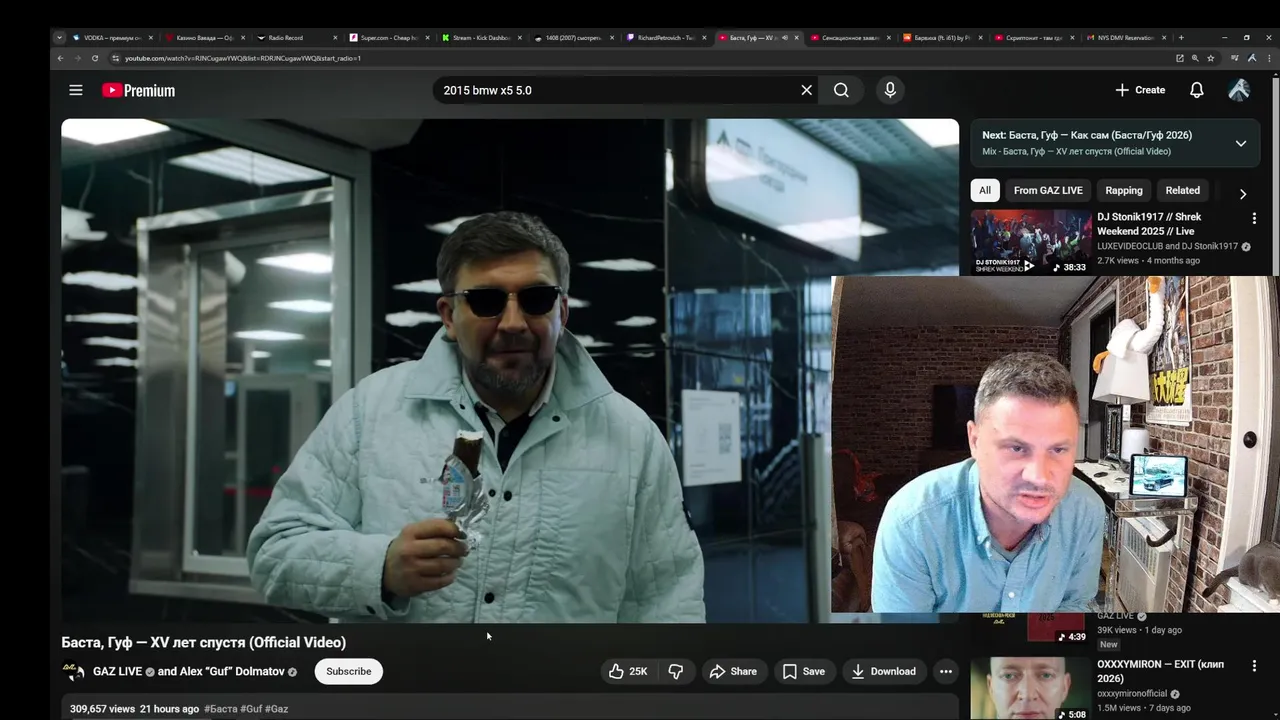Open the notifications bell
The height and width of the screenshot is (720, 1280).
1196,90
